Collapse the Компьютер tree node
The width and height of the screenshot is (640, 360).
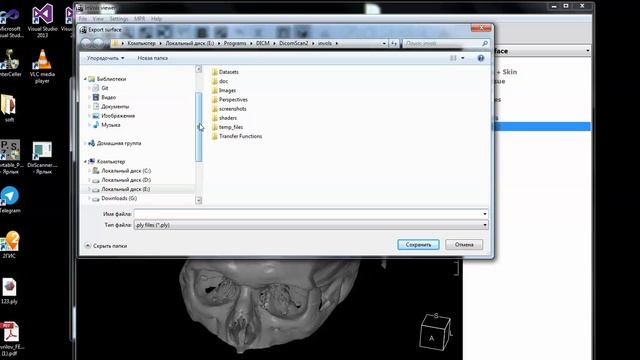(x=85, y=162)
